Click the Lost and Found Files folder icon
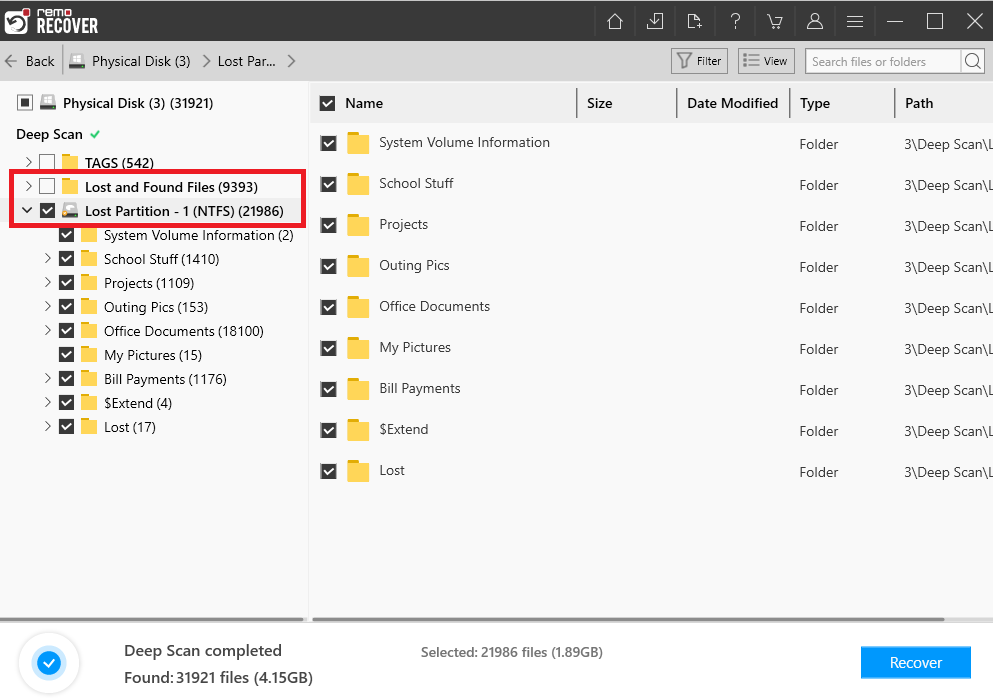The height and width of the screenshot is (698, 993). click(70, 186)
